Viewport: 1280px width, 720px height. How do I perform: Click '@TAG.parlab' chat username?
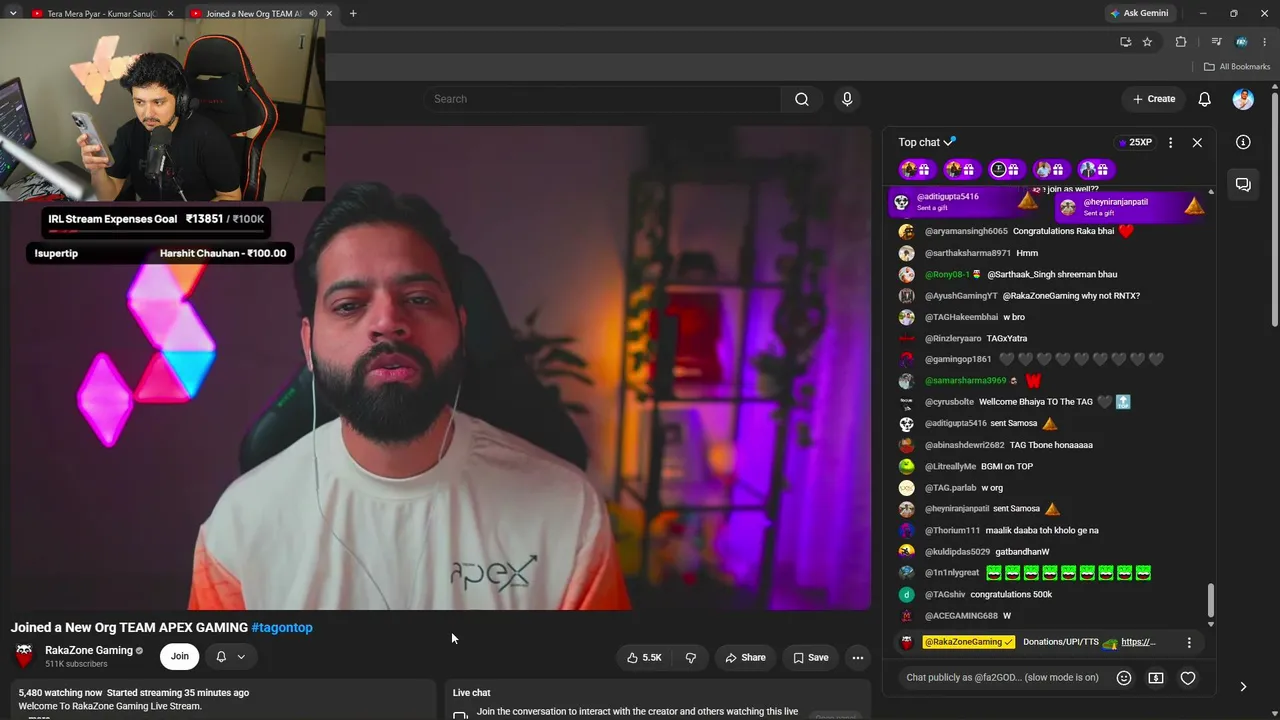950,488
